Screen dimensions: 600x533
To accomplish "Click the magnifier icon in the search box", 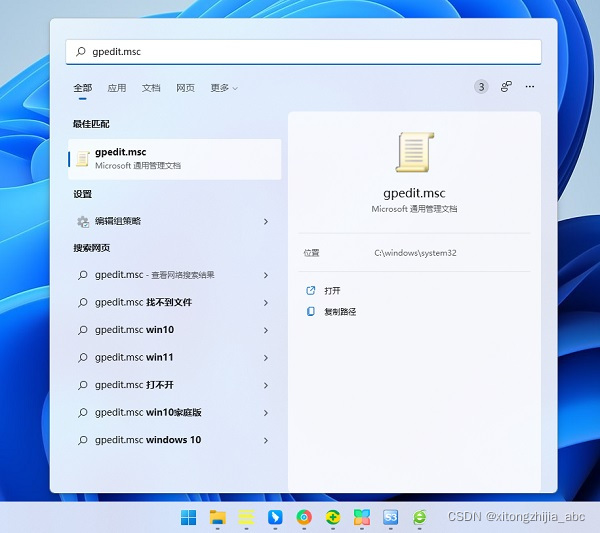I will click(80, 51).
